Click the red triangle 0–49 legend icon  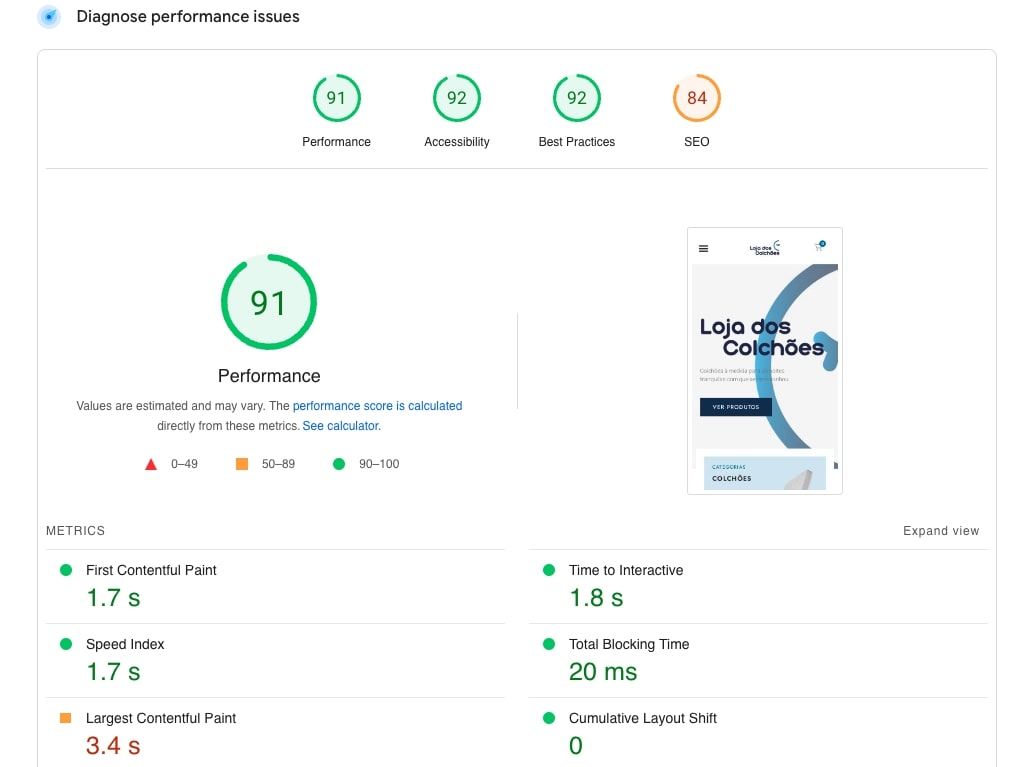[151, 464]
